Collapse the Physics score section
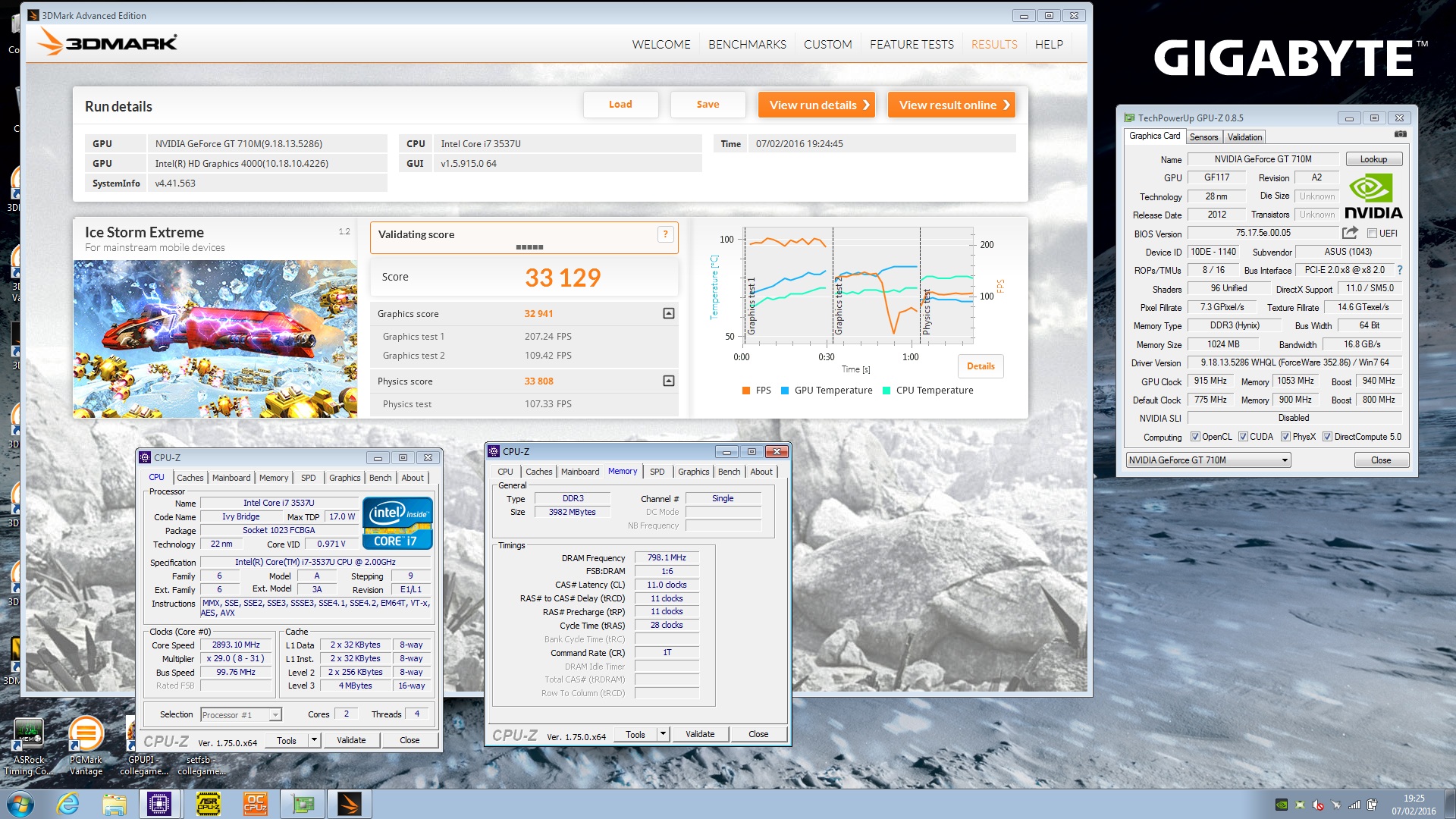1456x819 pixels. point(668,381)
